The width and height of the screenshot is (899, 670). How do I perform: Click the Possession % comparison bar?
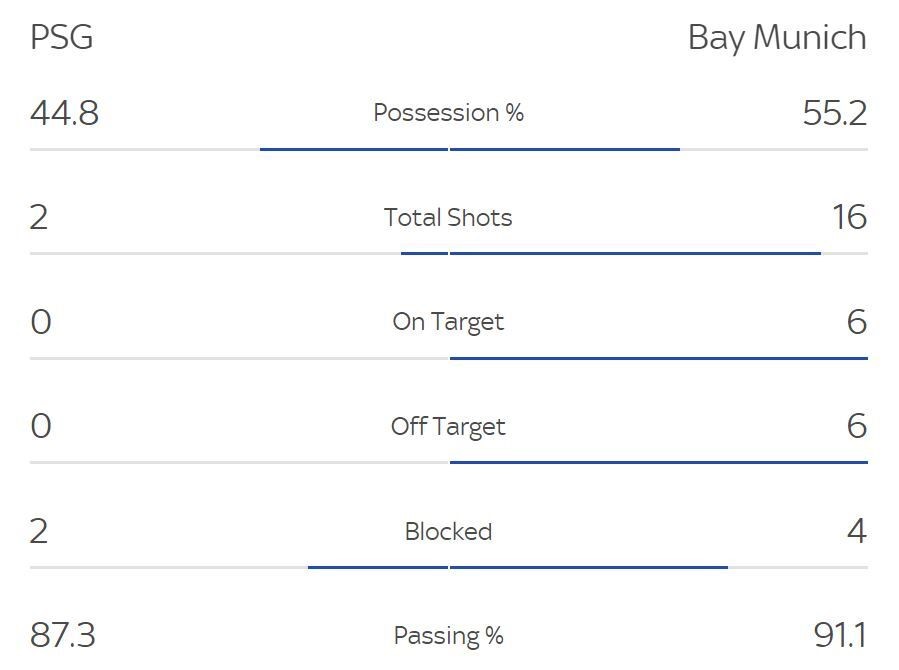click(469, 149)
